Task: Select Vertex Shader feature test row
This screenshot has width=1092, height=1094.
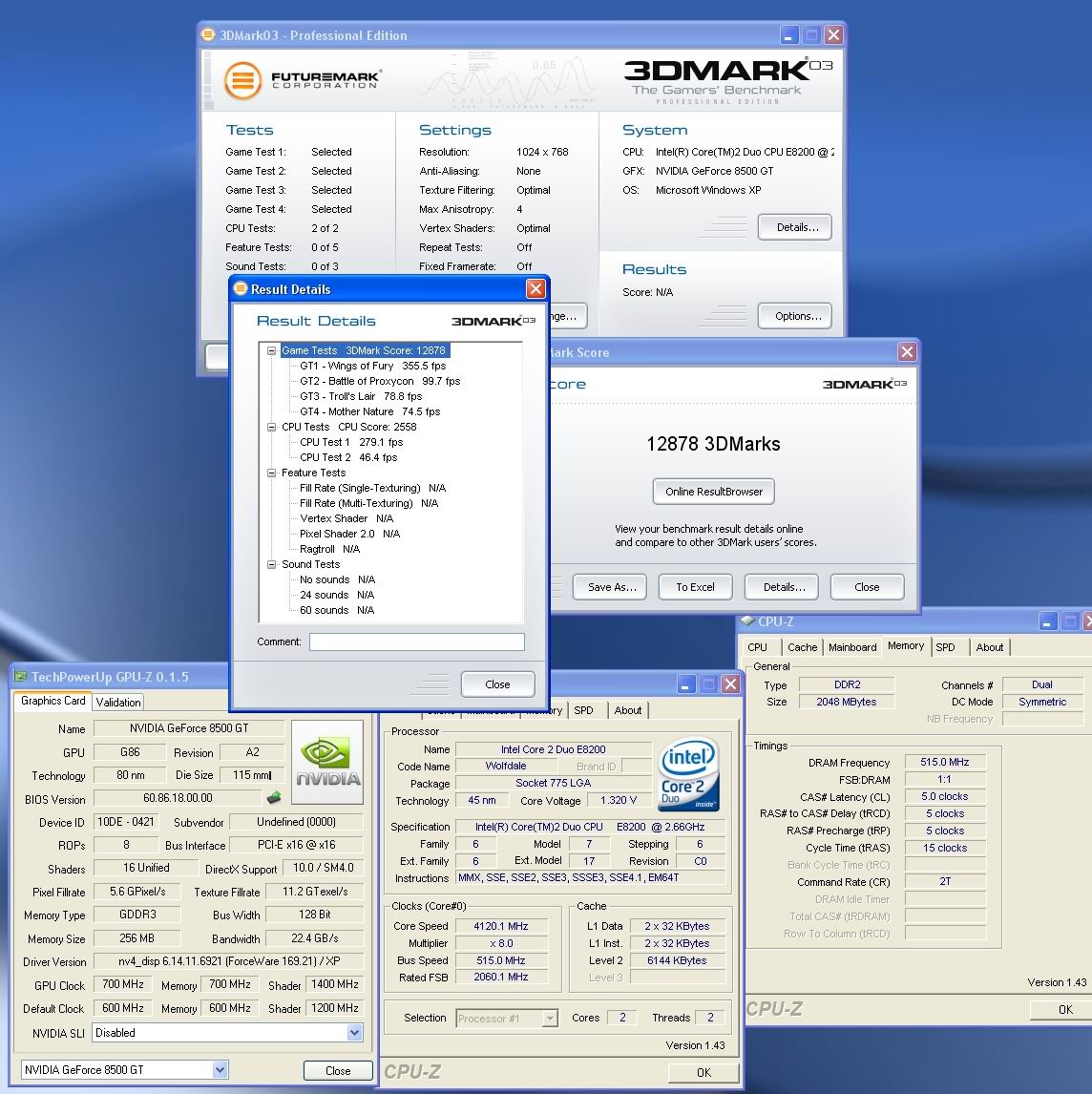Action: [x=346, y=518]
